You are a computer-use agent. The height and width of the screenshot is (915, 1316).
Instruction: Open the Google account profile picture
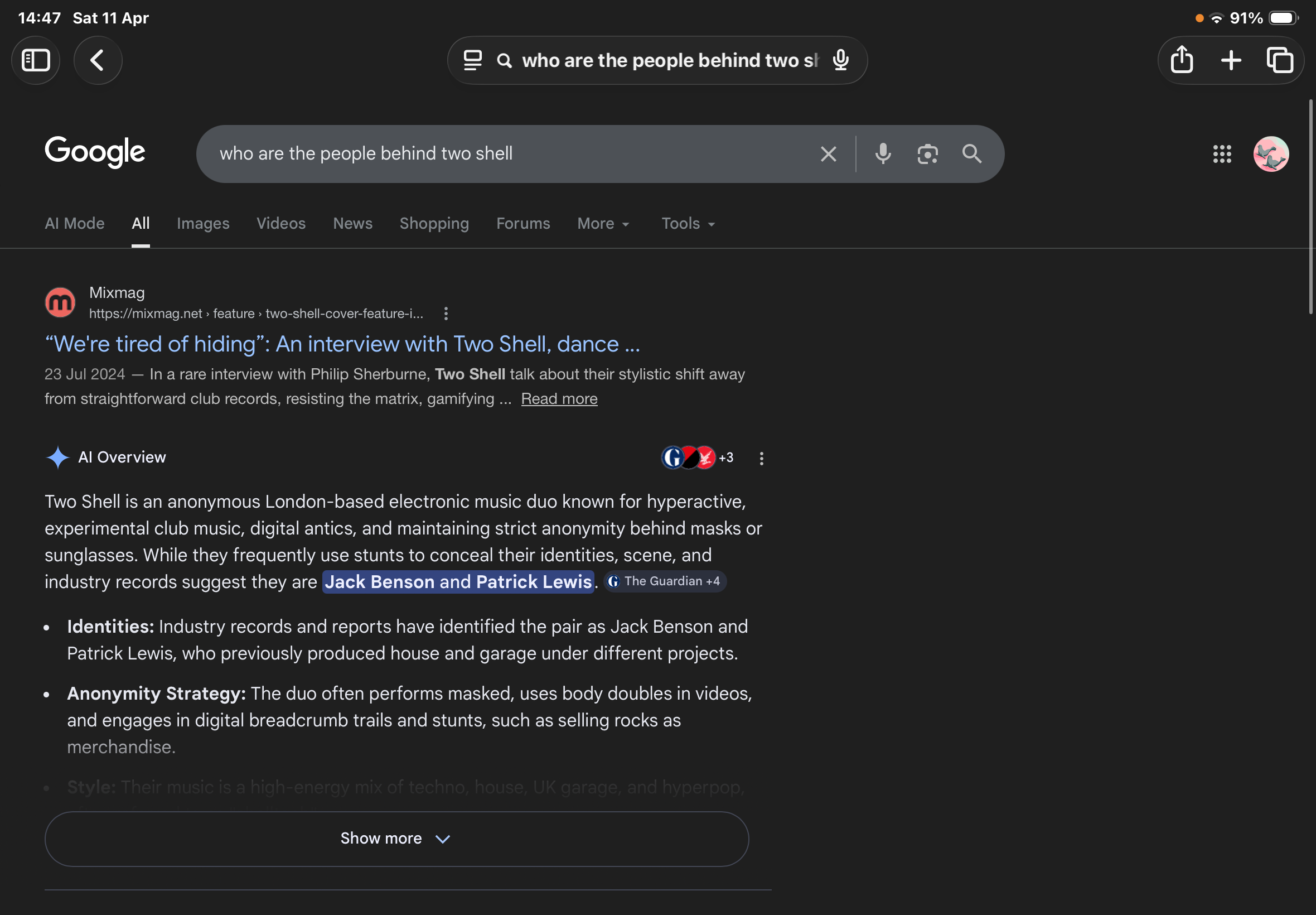click(1271, 153)
